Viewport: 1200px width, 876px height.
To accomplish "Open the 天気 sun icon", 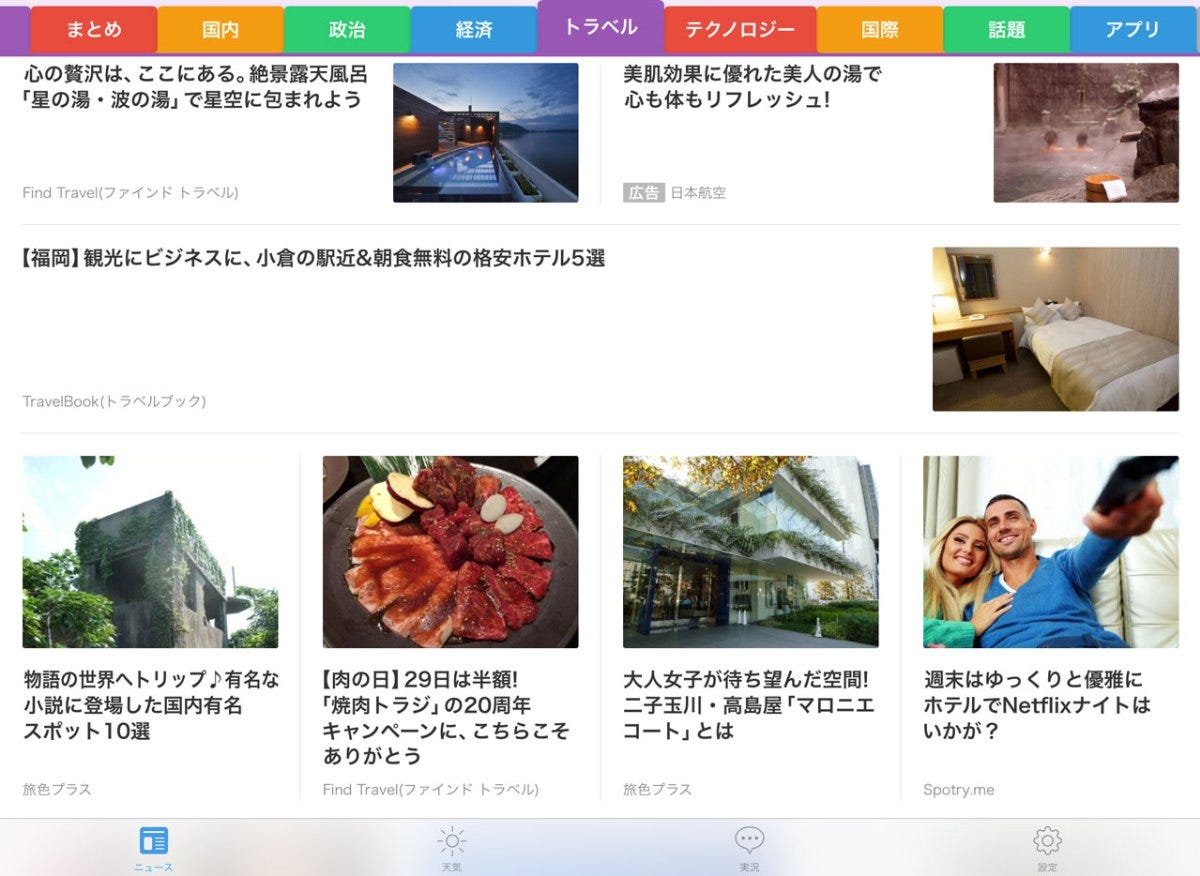I will (x=452, y=840).
